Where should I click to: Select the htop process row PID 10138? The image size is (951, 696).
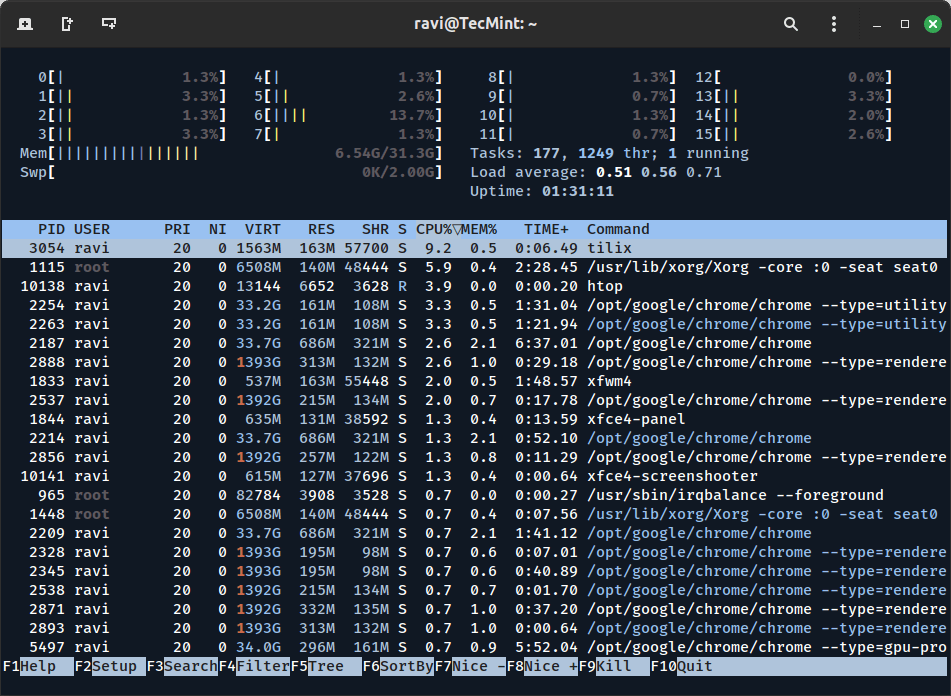pyautogui.click(x=474, y=286)
